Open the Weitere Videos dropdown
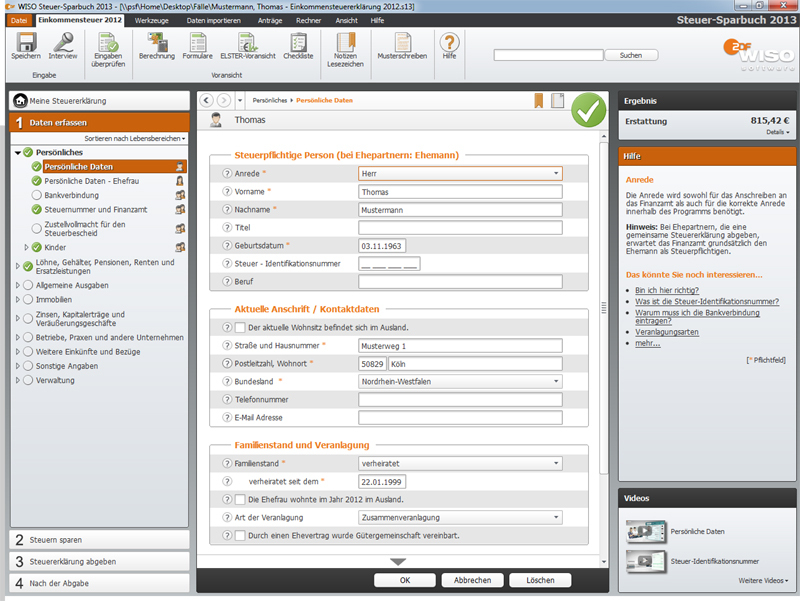Screen dimensions: 800x601 pos(763,581)
